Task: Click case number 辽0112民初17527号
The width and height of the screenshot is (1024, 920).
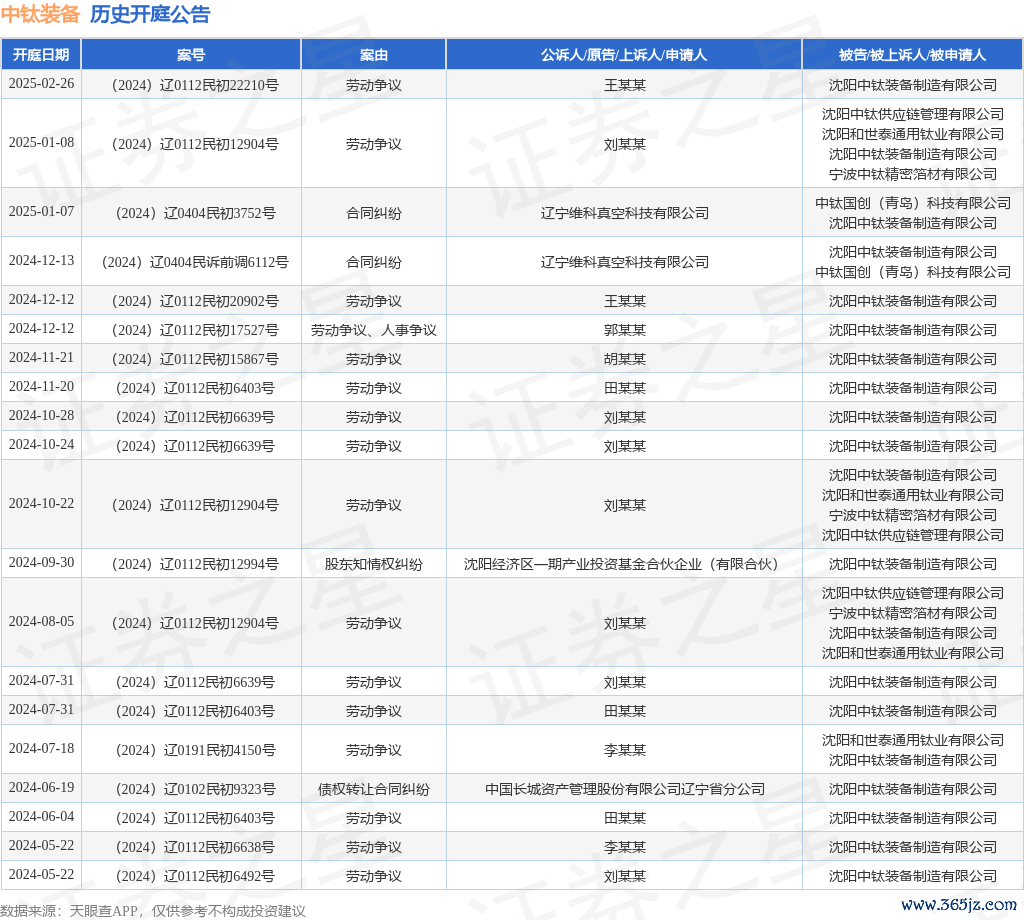Action: click(x=195, y=330)
